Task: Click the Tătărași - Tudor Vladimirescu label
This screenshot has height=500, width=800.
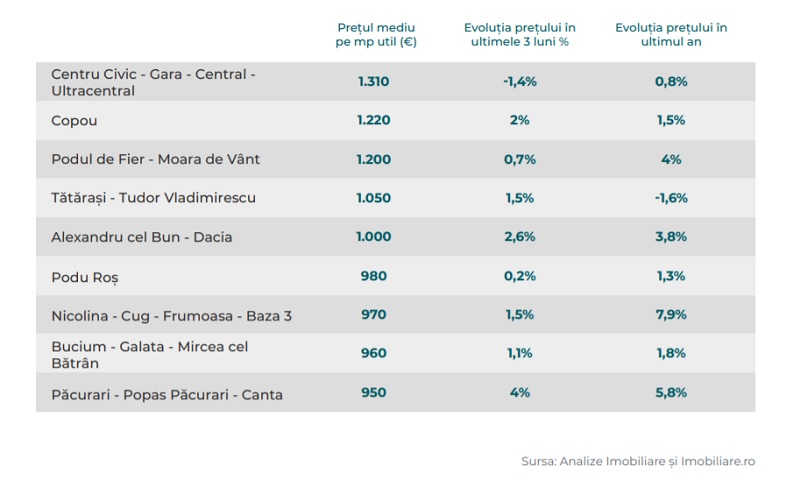Action: point(153,198)
